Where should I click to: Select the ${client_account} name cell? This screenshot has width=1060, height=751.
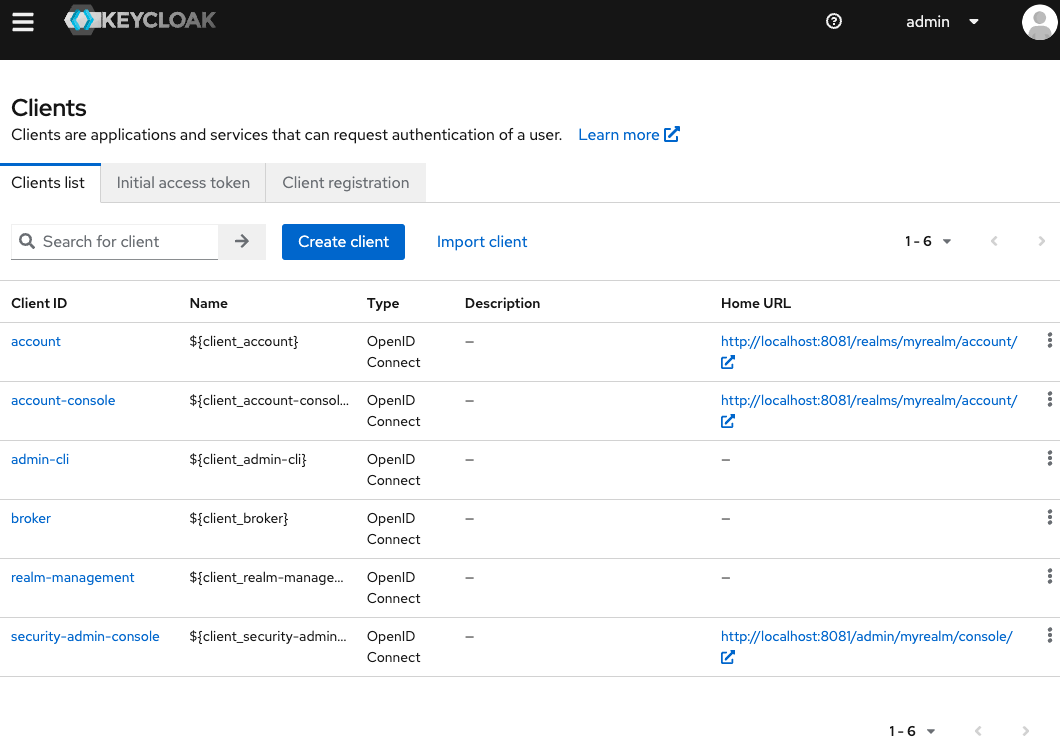pyautogui.click(x=244, y=341)
